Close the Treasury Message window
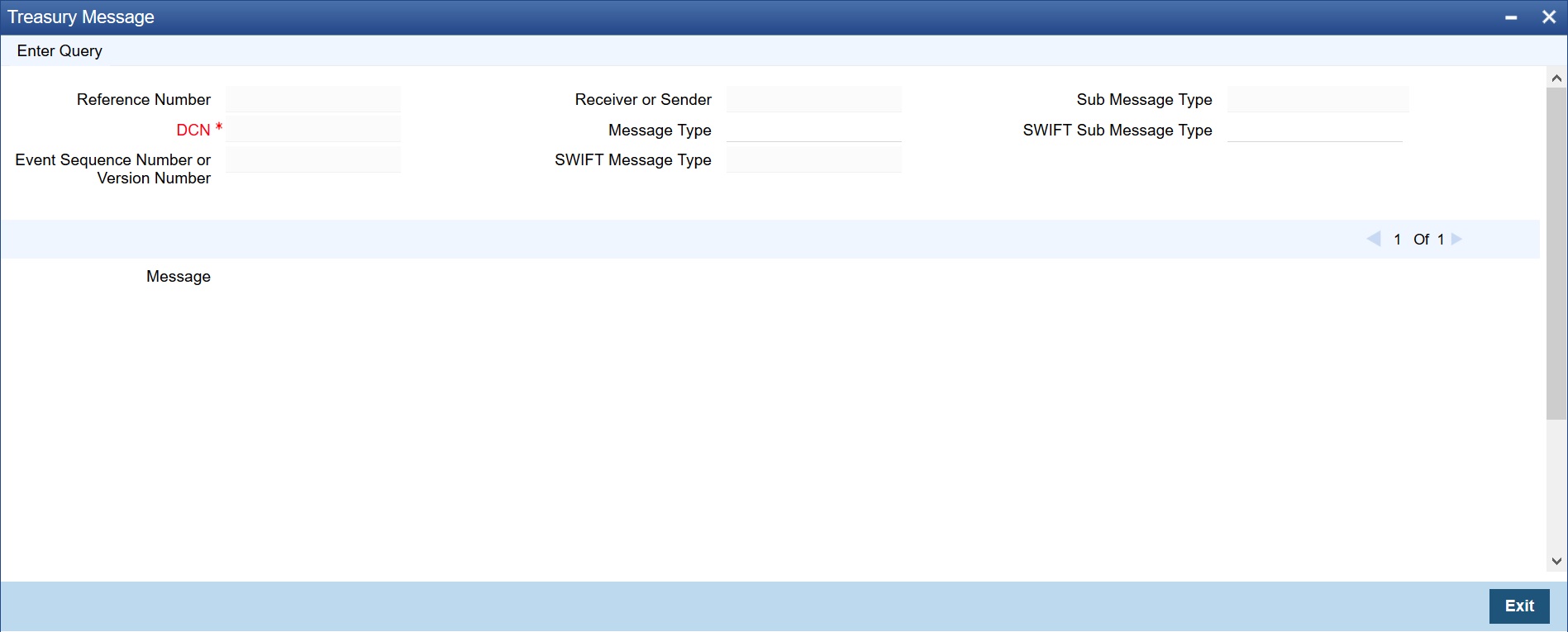Image resolution: width=1568 pixels, height=632 pixels. click(x=1549, y=17)
